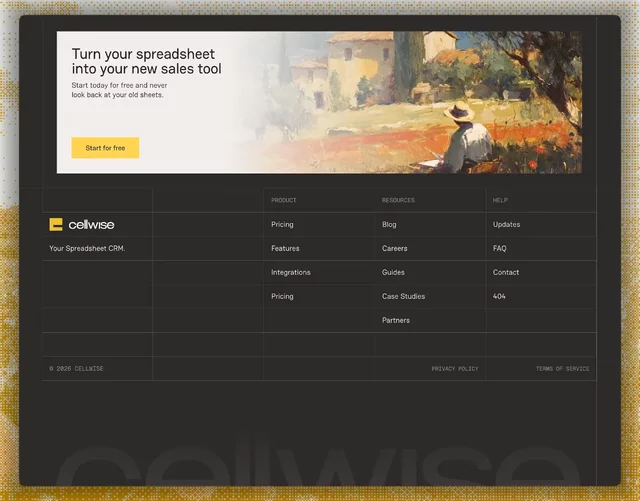Open the Careers link
The width and height of the screenshot is (640, 501).
(x=394, y=248)
